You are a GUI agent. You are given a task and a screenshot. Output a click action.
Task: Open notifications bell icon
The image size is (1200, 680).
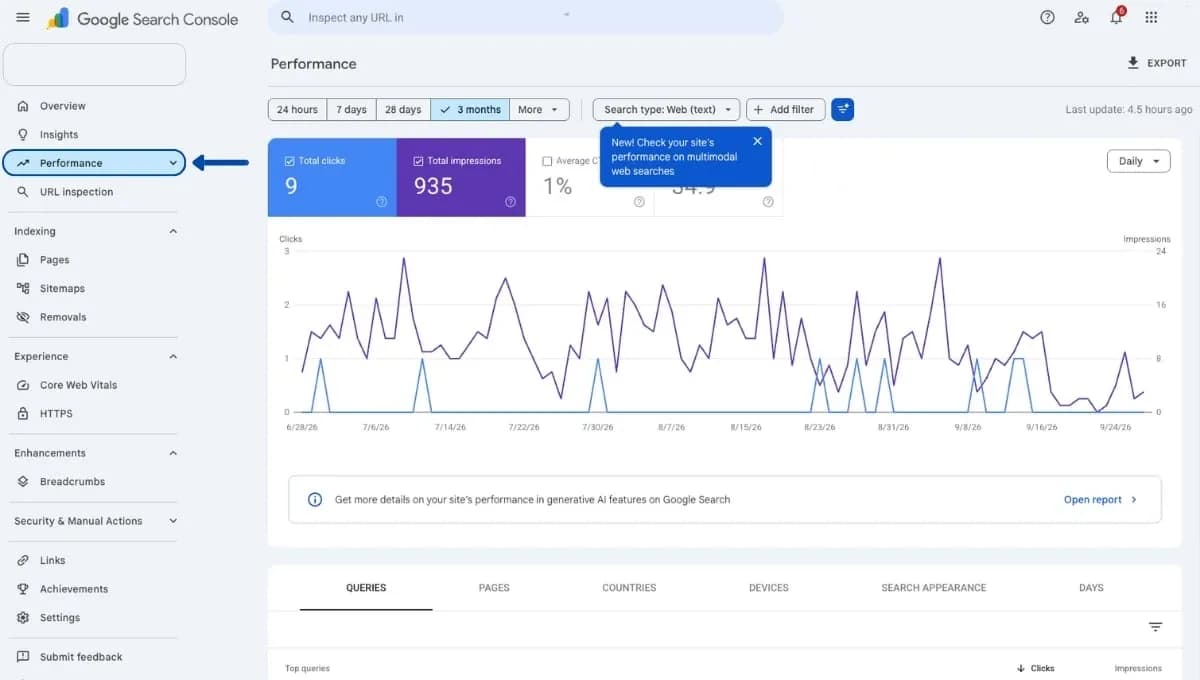click(1117, 17)
